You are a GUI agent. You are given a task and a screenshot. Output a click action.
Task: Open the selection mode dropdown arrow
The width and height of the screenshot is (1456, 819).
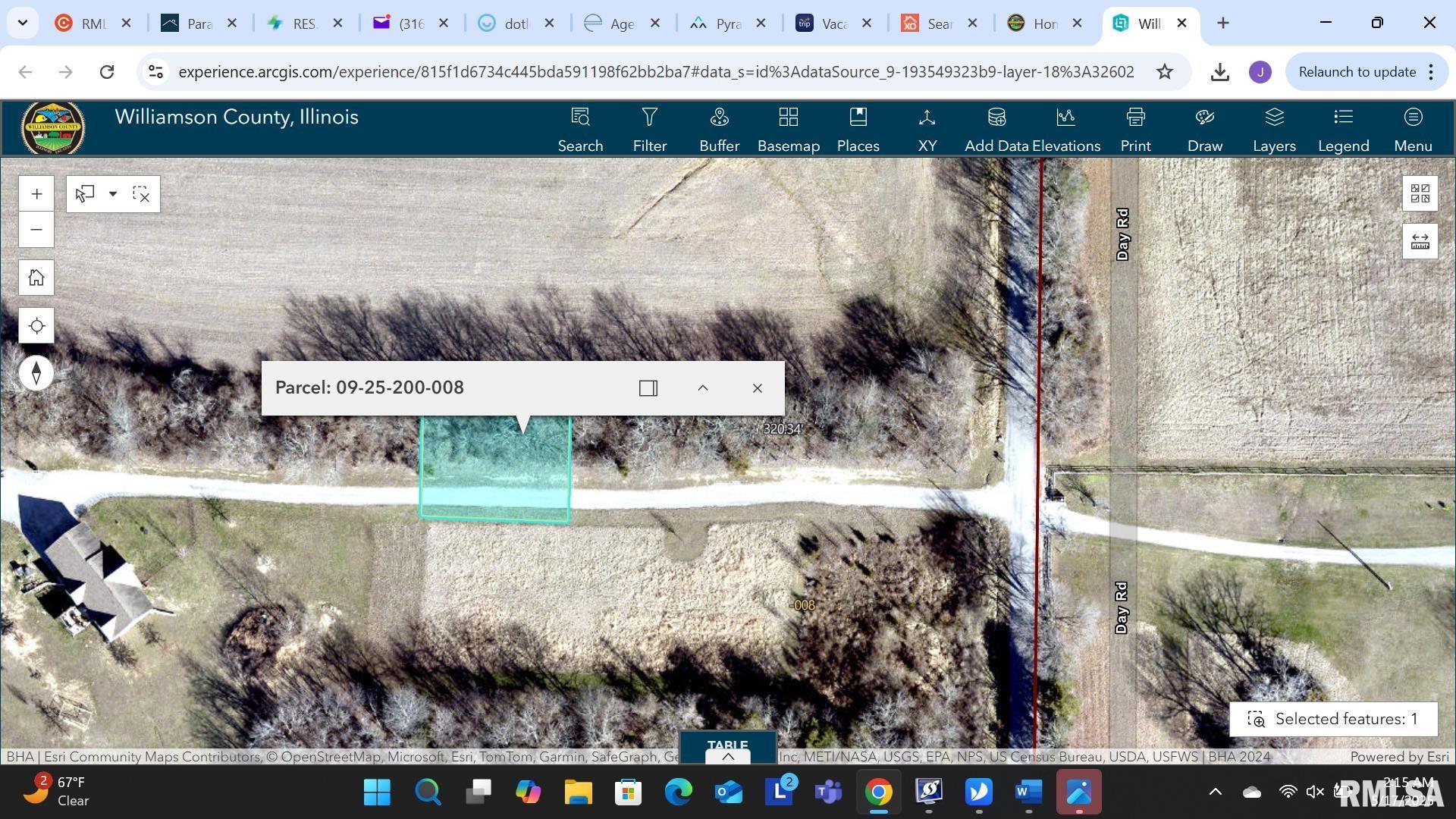112,193
